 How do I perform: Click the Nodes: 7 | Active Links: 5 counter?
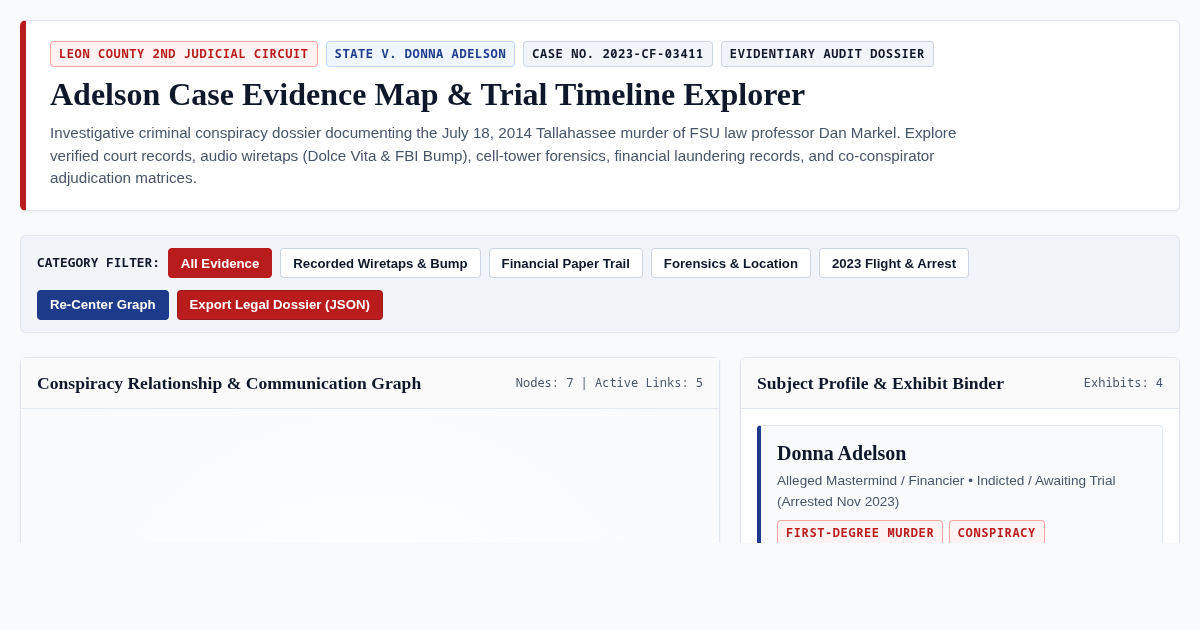point(609,383)
